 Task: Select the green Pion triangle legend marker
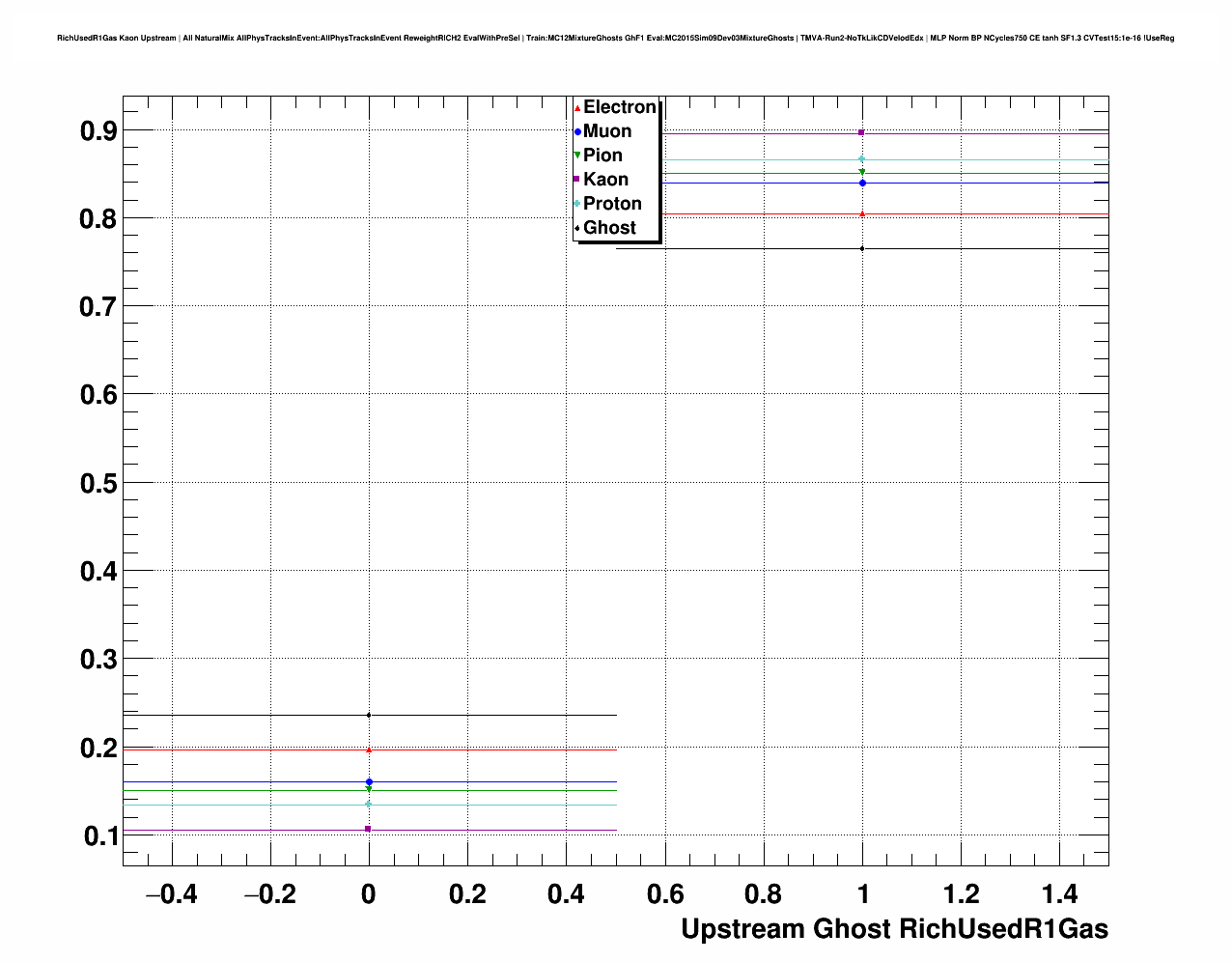pyautogui.click(x=577, y=156)
